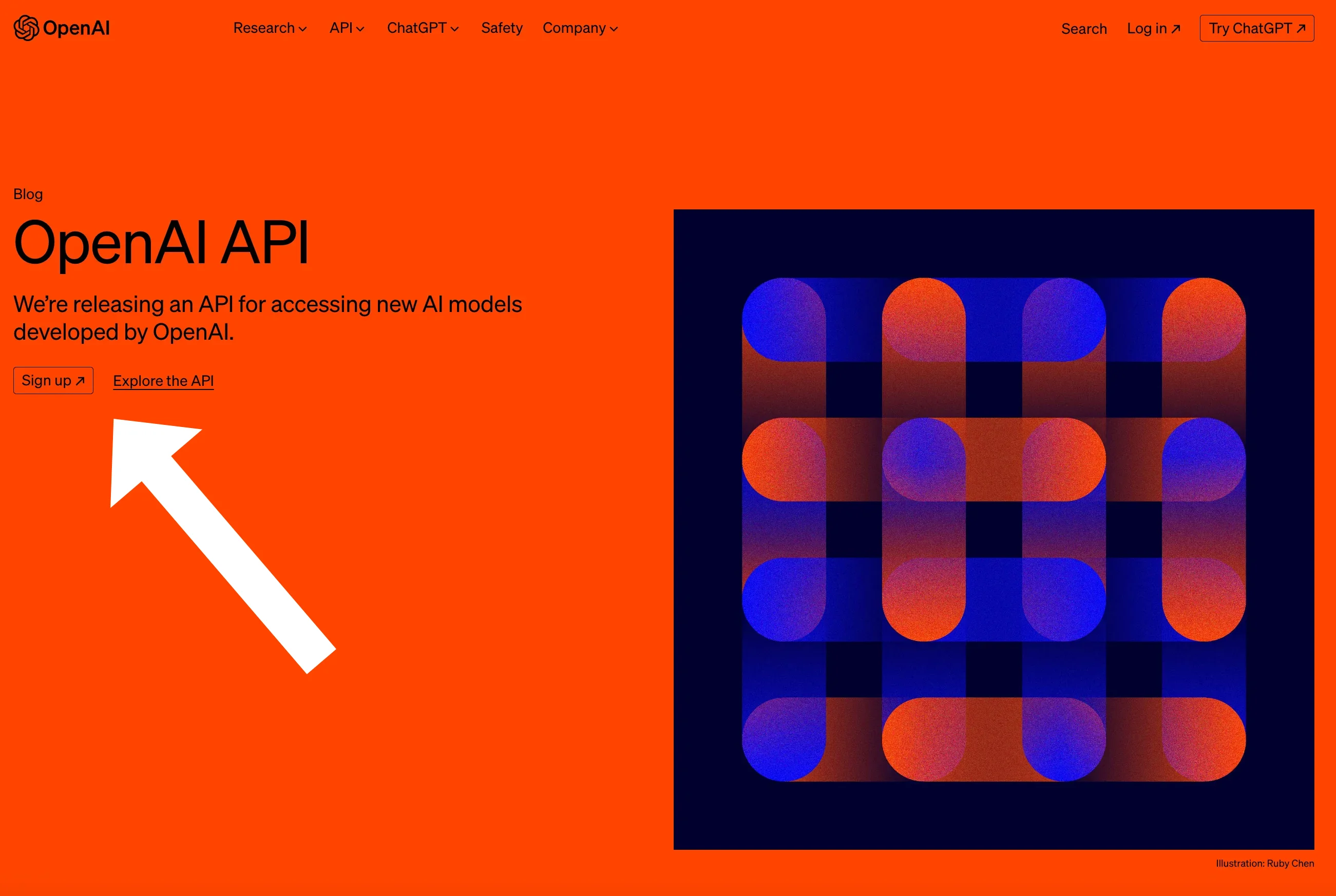Viewport: 1336px width, 896px height.
Task: Click the Search icon in navbar
Action: (x=1083, y=28)
